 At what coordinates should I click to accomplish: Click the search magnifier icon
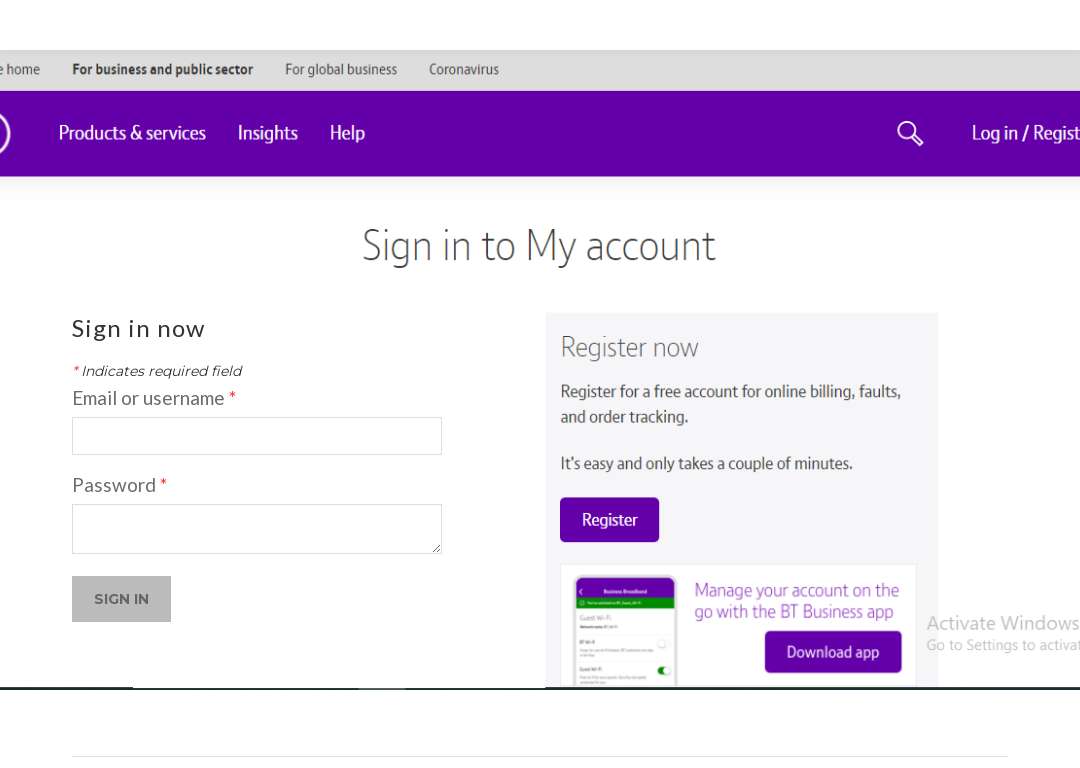click(x=909, y=133)
